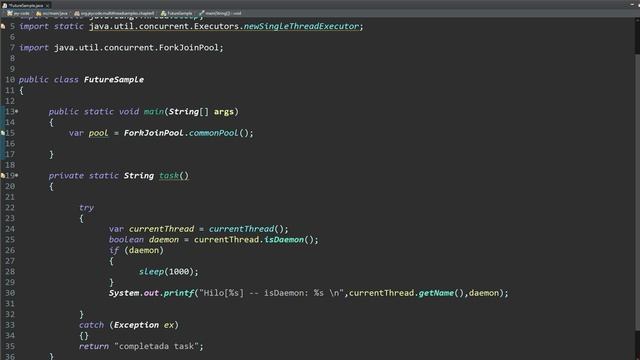This screenshot has width=640, height=360.
Task: Collapse the main method at line 13
Action: pyautogui.click(x=17, y=111)
